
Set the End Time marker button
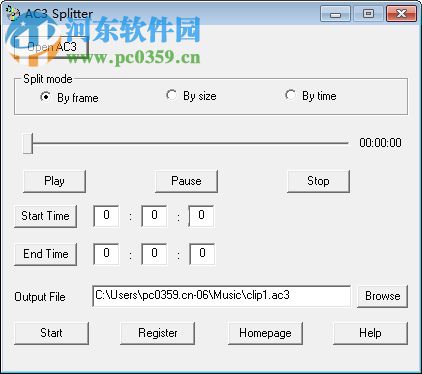[45, 254]
